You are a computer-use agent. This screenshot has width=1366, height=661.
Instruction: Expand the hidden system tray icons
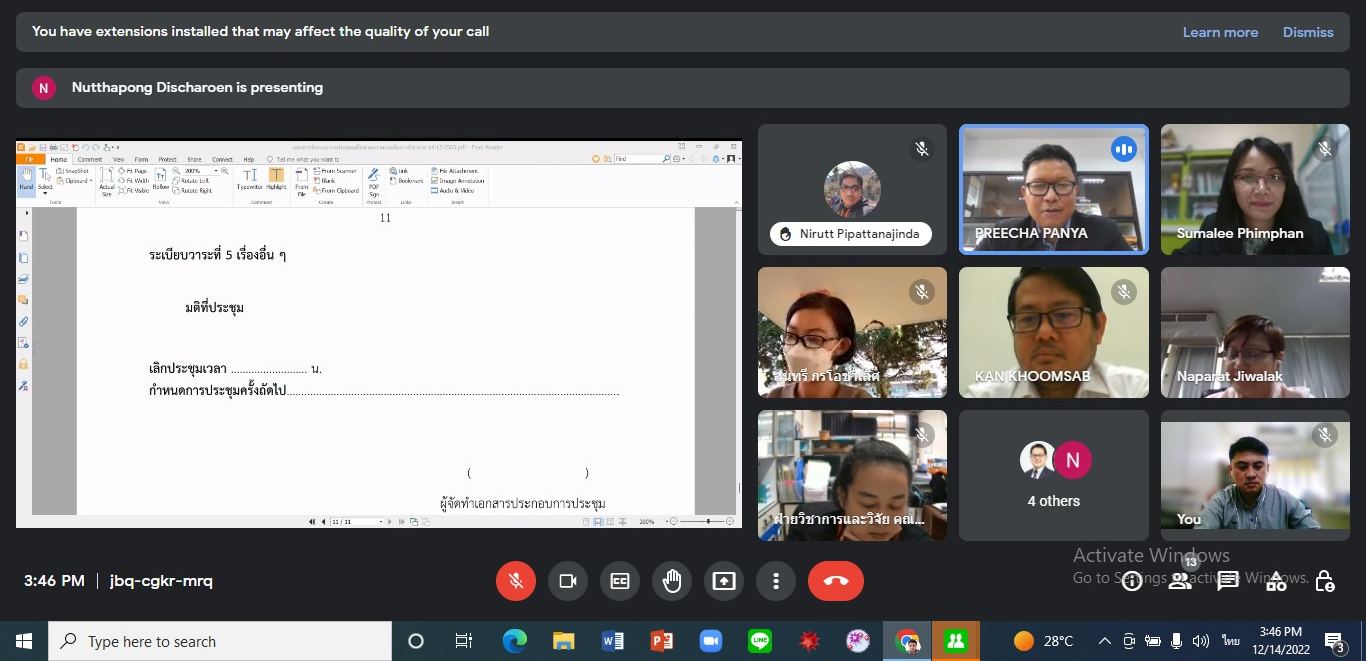[x=1104, y=641]
